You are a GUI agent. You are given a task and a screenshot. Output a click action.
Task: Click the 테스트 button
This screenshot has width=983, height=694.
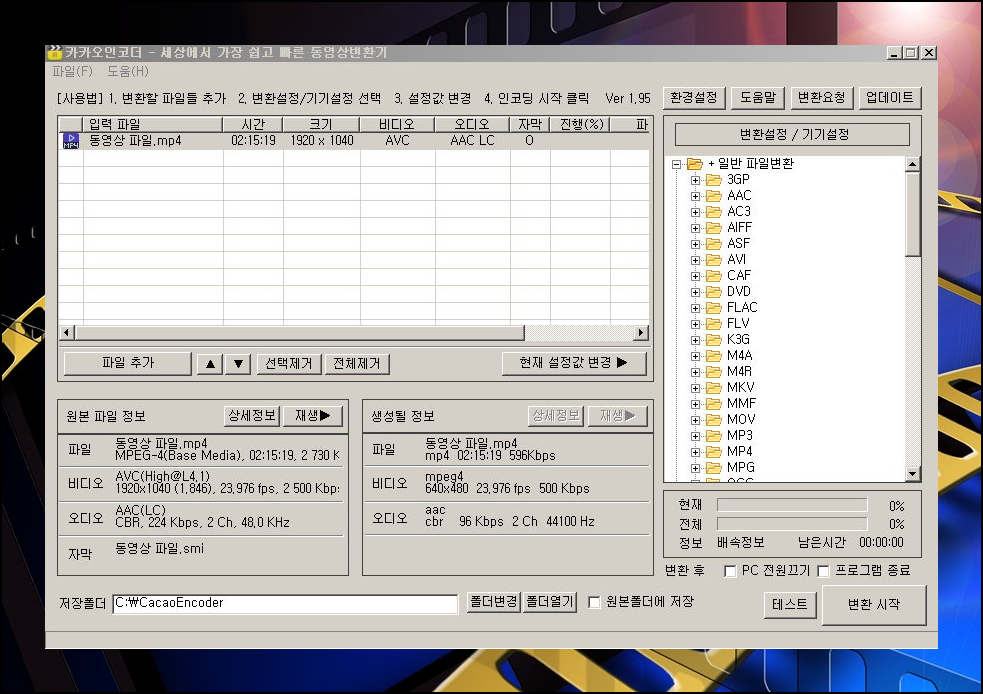click(x=790, y=605)
